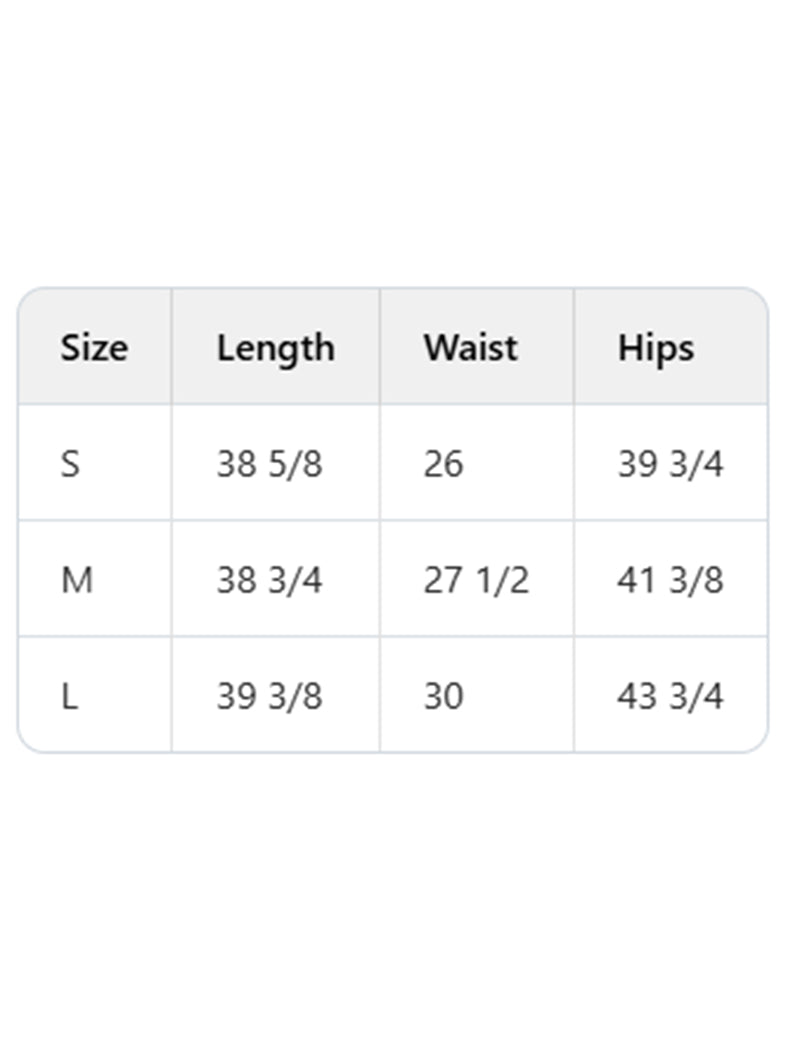Select waist measurement 27 1/2

click(x=475, y=580)
